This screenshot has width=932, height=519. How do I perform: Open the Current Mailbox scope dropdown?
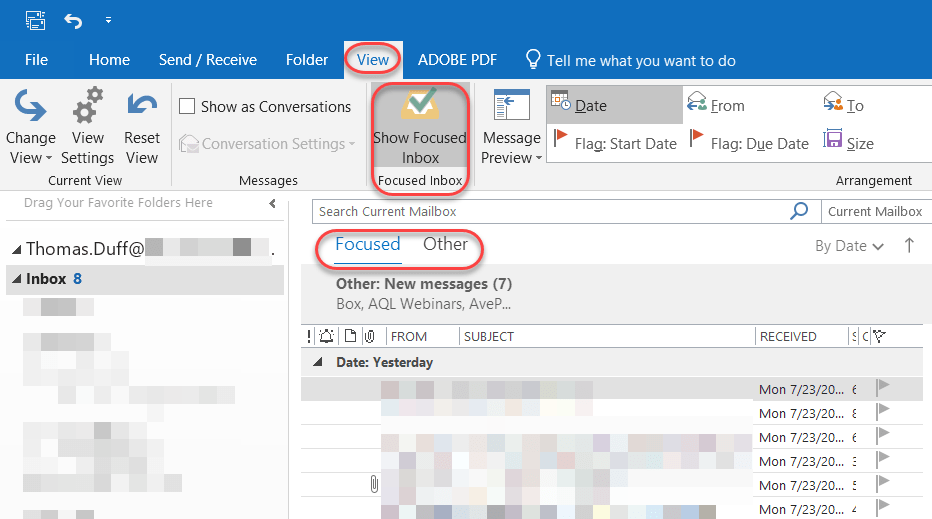click(x=875, y=212)
